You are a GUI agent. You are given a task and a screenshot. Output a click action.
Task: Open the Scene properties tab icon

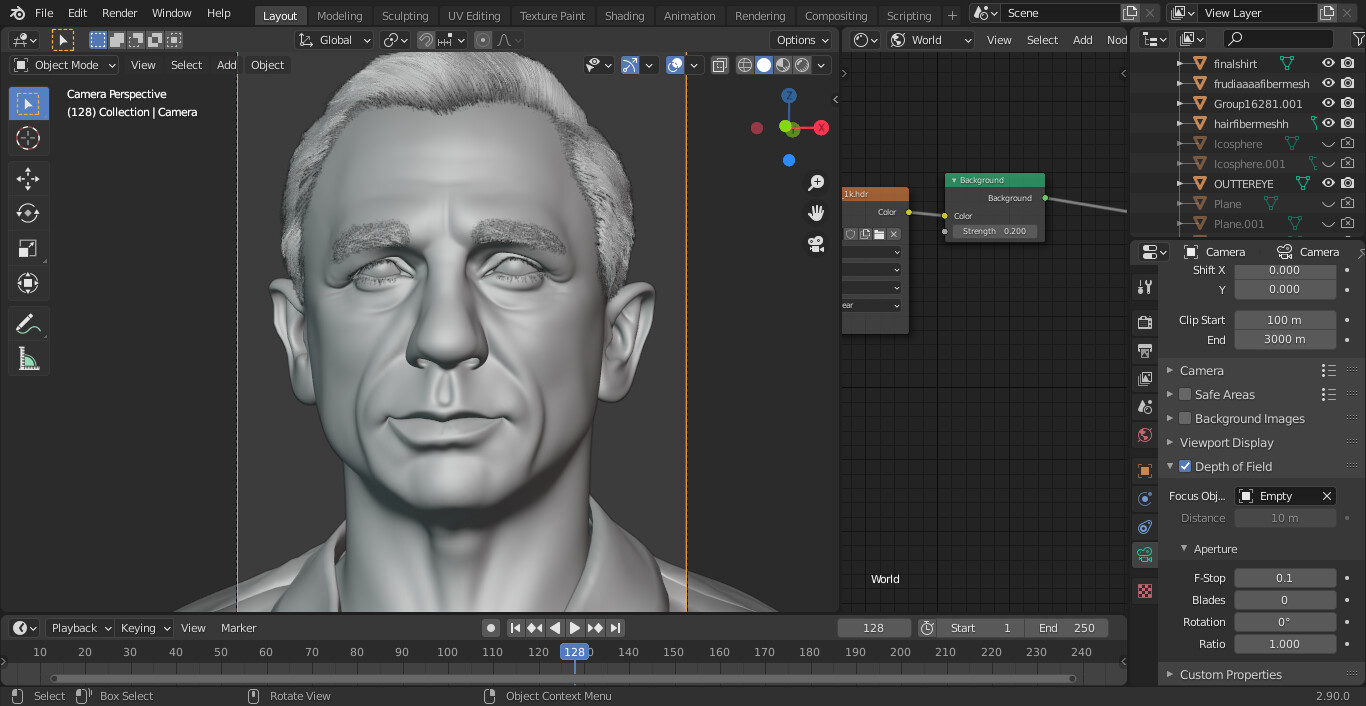tap(1145, 407)
